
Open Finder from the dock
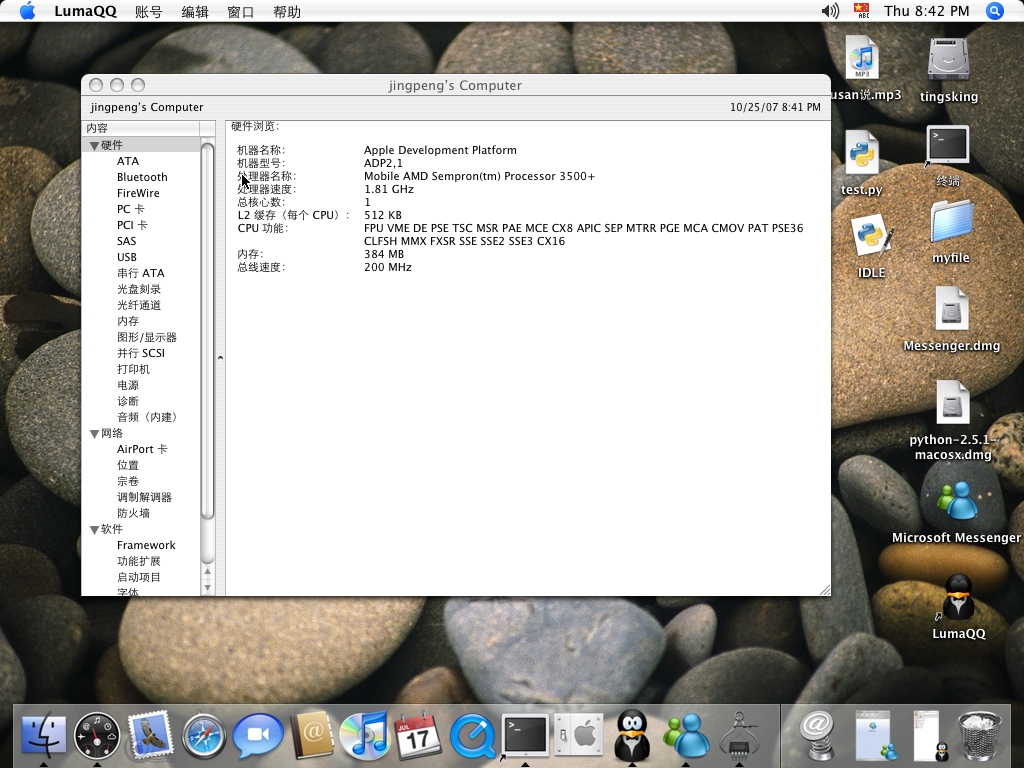[x=43, y=736]
